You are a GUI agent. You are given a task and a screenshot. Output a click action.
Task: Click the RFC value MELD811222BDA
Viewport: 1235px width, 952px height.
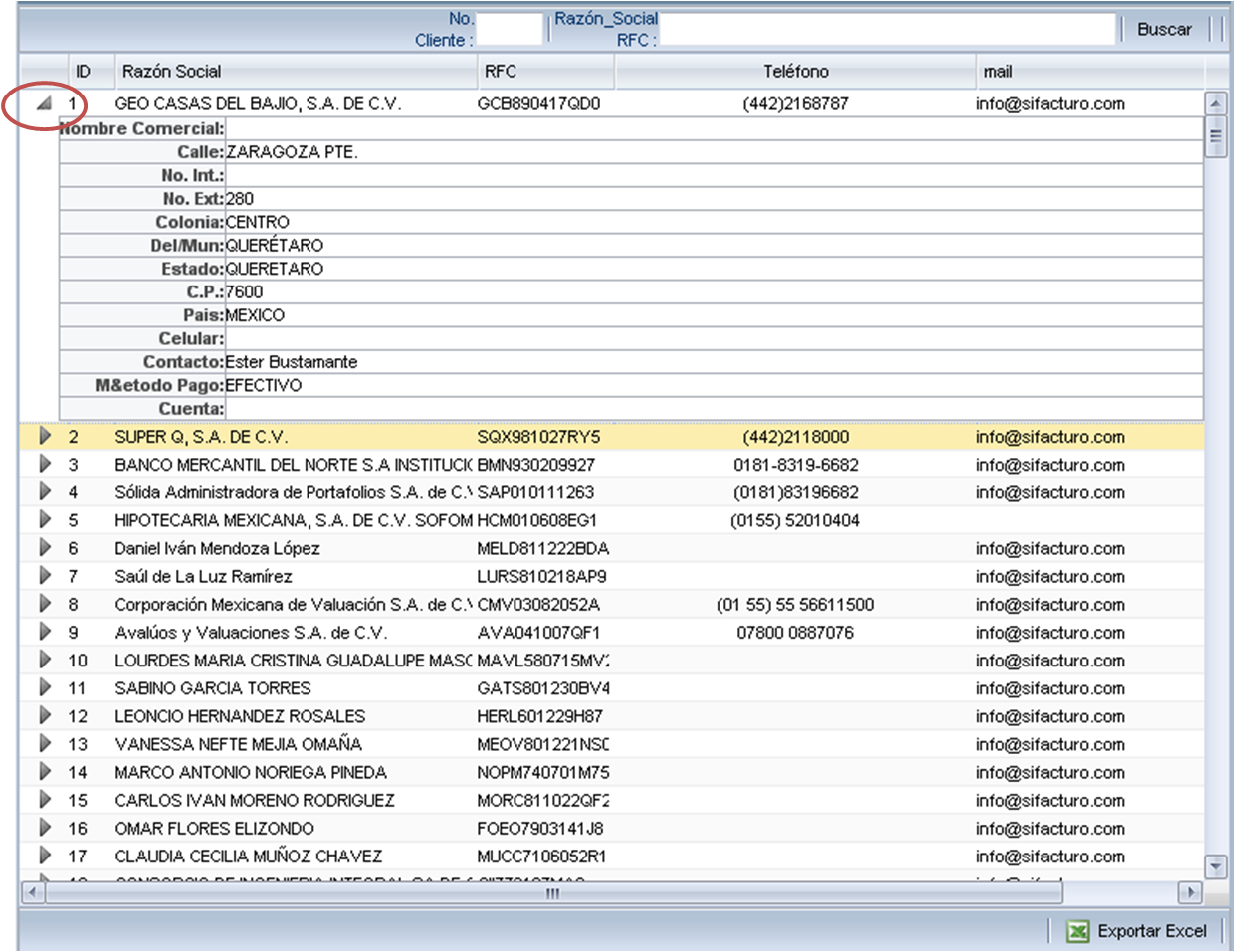click(542, 548)
